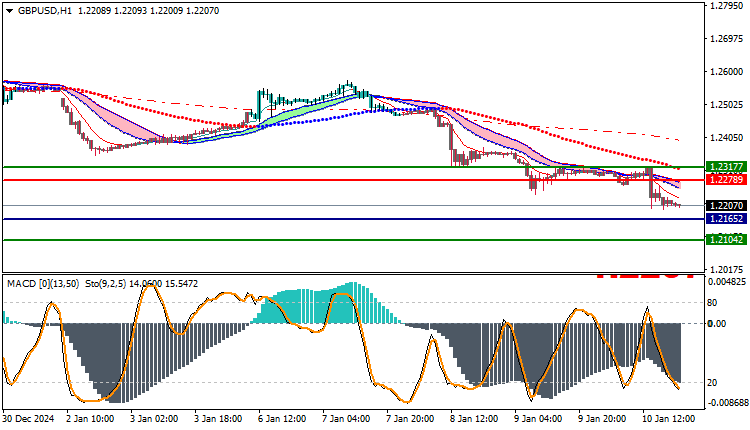Click the 1.25025 price scale value
Image resolution: width=750 pixels, height=430 pixels.
(727, 105)
